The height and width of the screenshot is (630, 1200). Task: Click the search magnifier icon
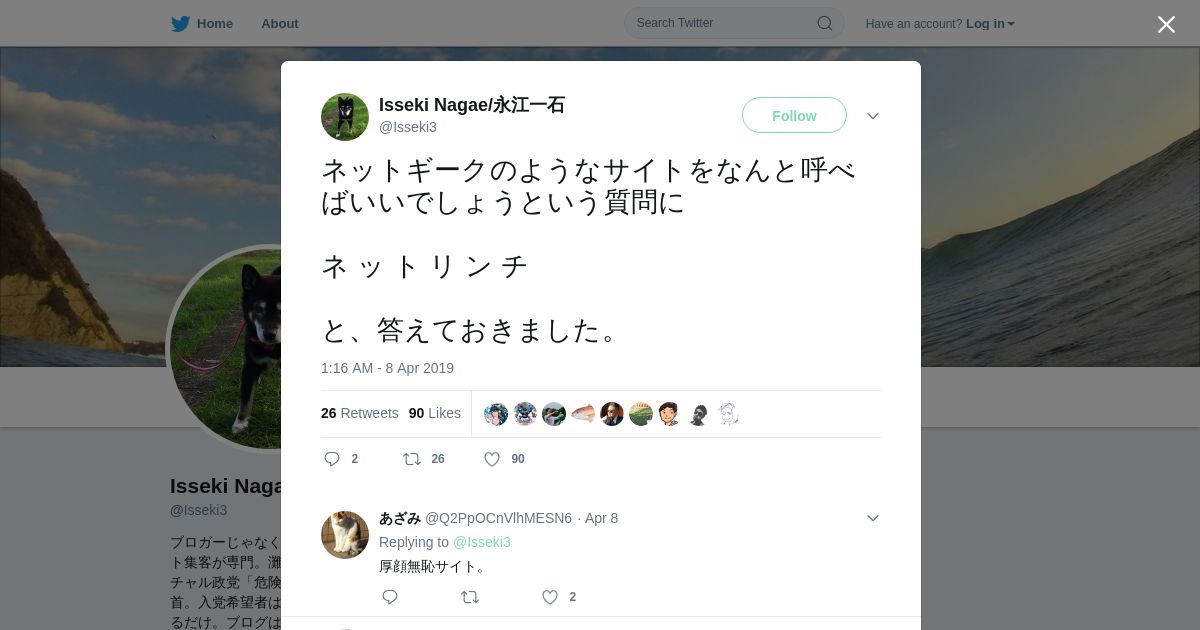click(x=825, y=23)
